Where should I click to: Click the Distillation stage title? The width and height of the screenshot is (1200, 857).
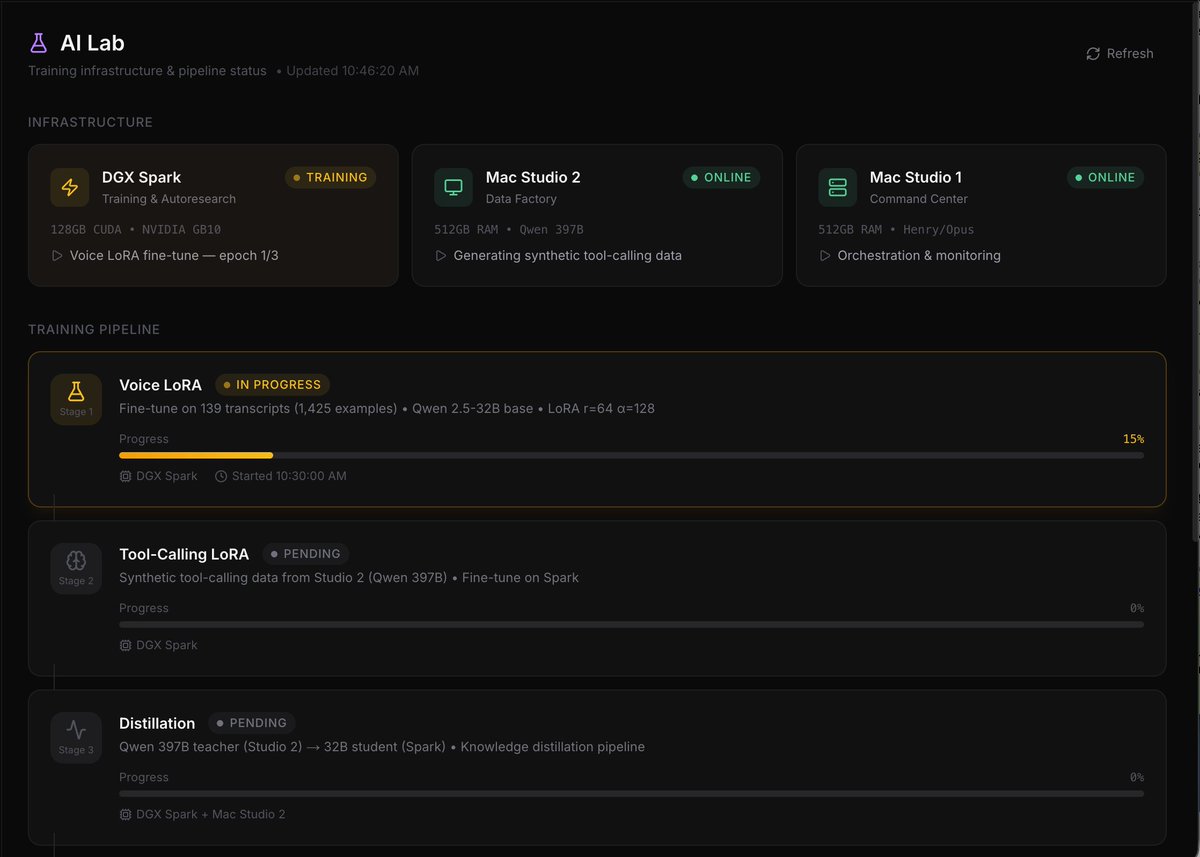157,723
